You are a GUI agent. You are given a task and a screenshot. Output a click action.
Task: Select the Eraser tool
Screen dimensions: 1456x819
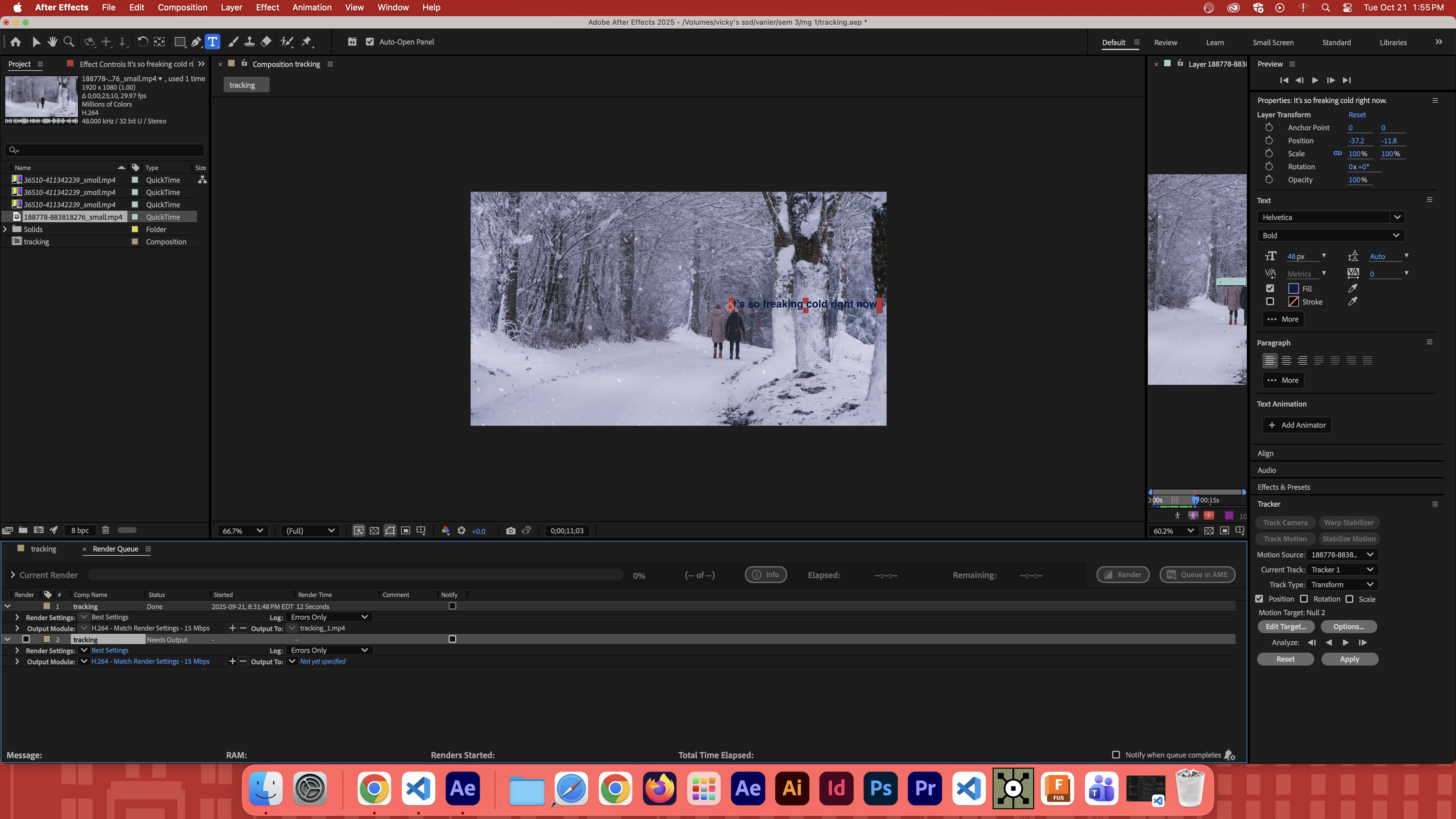pyautogui.click(x=266, y=42)
